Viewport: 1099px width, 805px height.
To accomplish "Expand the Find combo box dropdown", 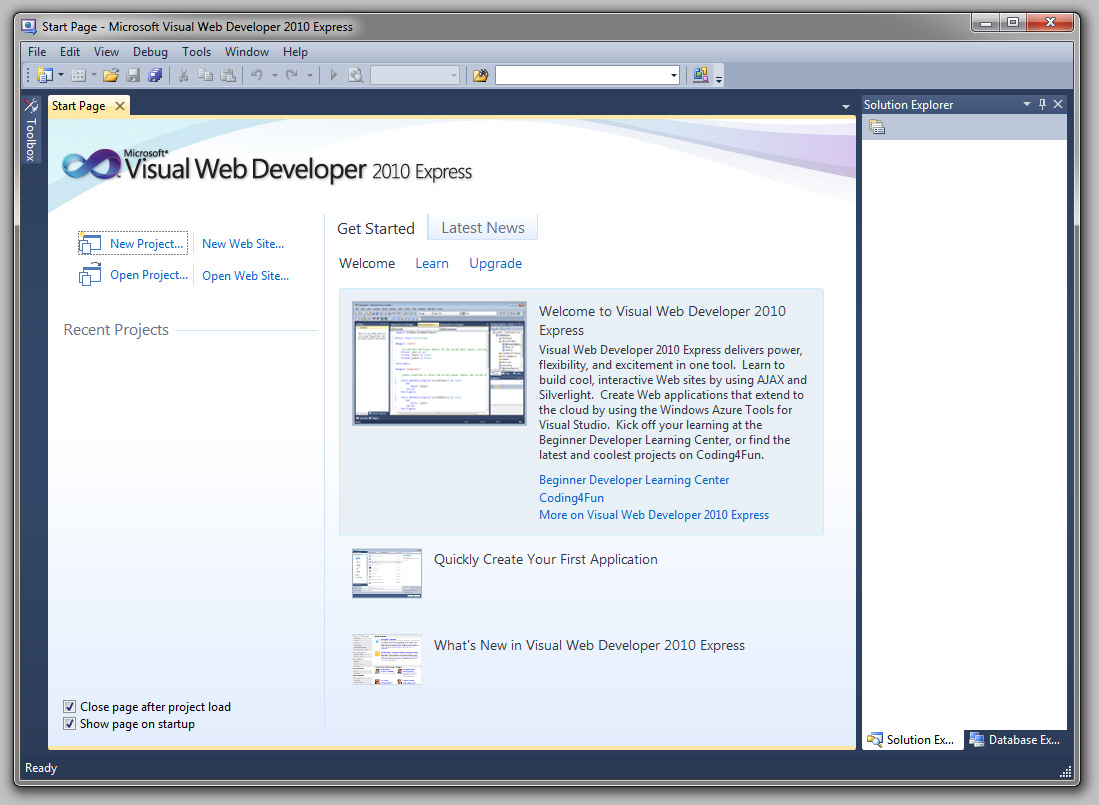I will 674,75.
